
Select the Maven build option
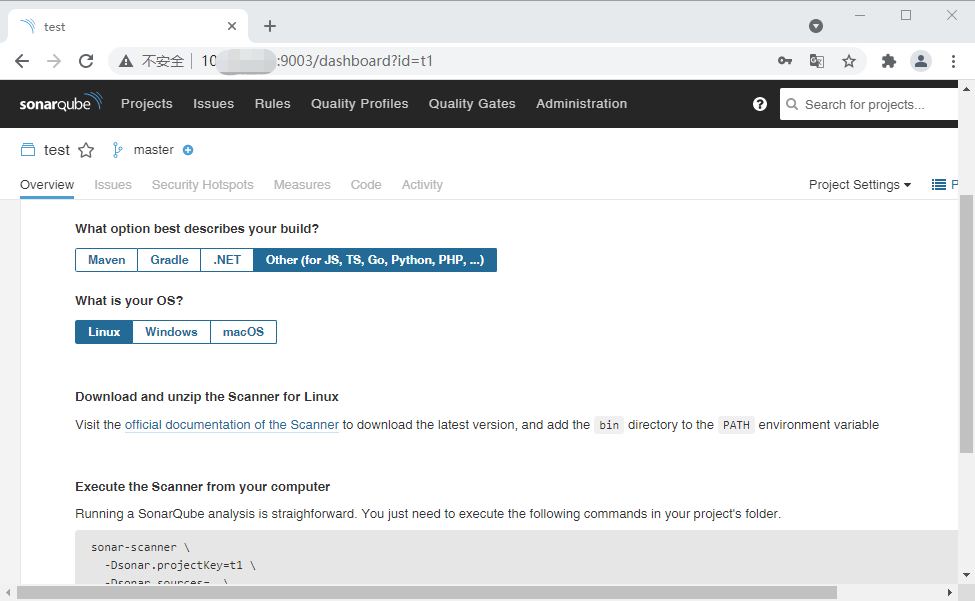point(106,259)
